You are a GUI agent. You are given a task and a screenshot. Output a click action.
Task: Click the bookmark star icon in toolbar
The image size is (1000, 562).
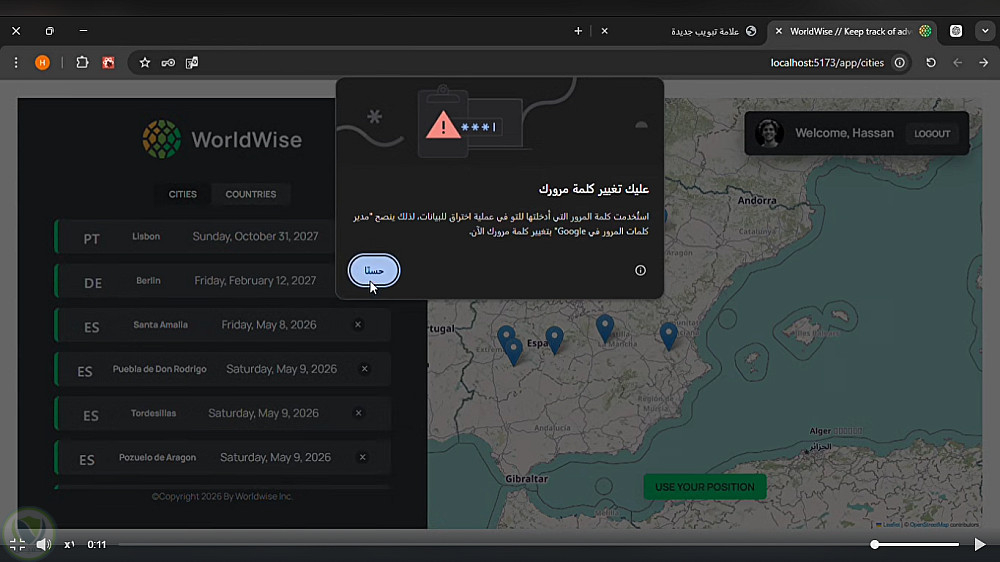(145, 63)
